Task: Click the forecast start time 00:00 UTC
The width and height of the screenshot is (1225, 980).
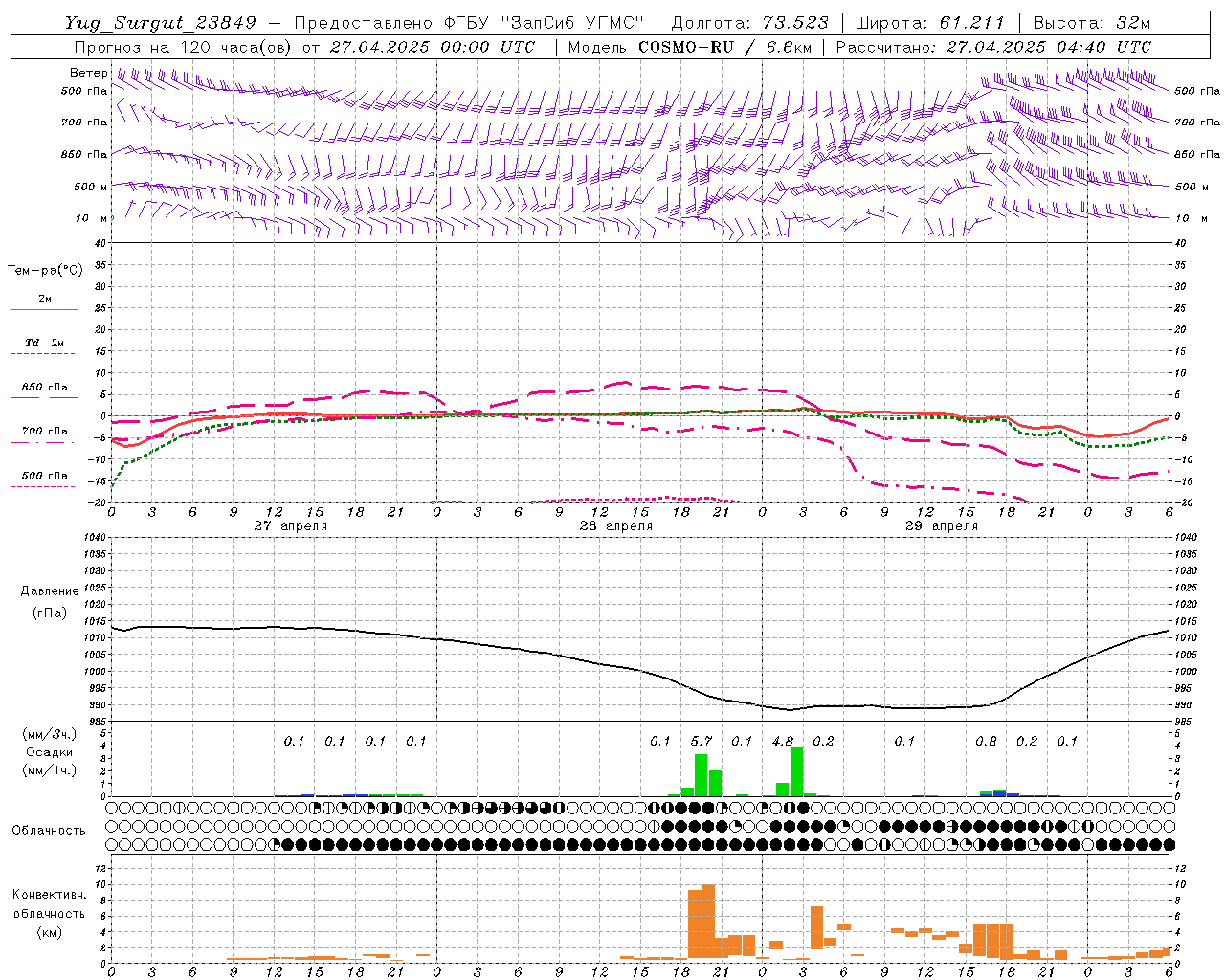Action: (488, 47)
